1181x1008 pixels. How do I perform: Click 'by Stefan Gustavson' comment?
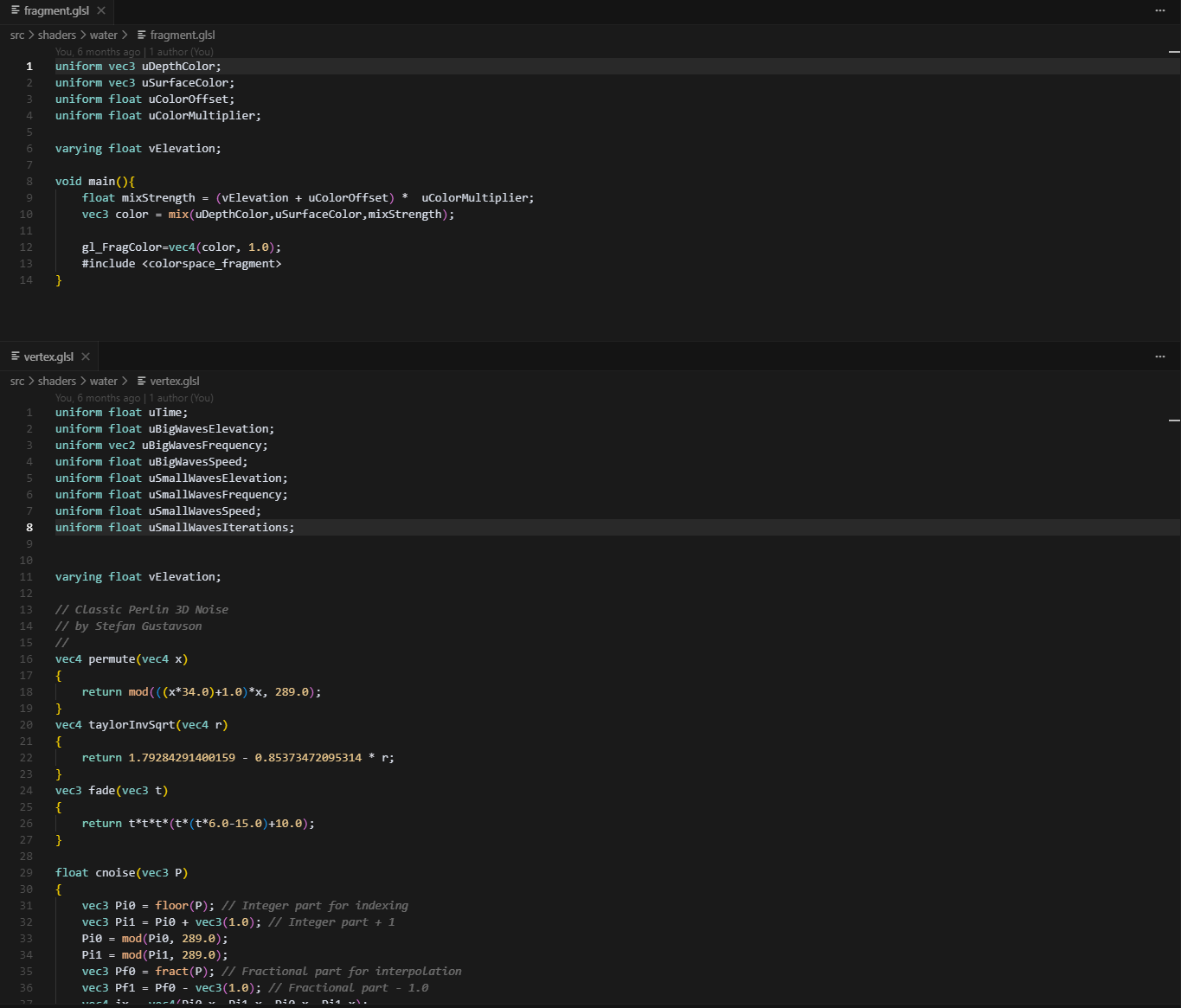[138, 626]
